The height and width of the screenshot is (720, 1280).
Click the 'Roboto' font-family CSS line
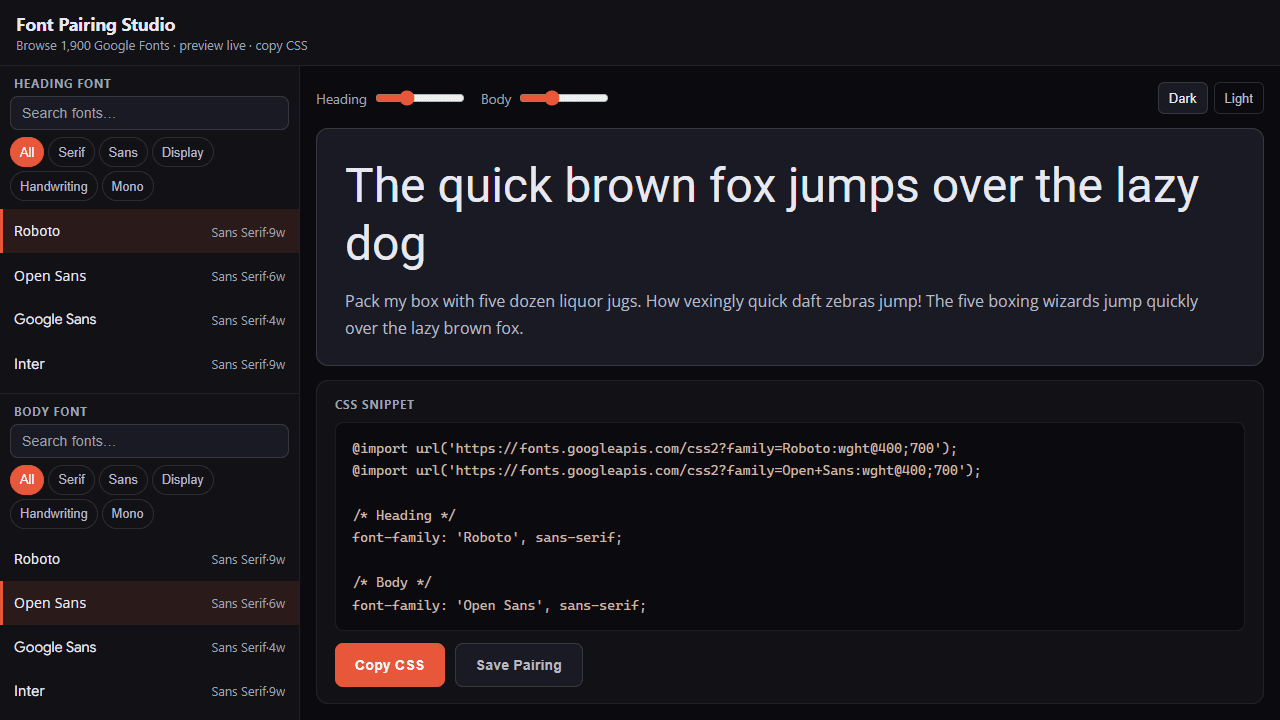tap(487, 538)
